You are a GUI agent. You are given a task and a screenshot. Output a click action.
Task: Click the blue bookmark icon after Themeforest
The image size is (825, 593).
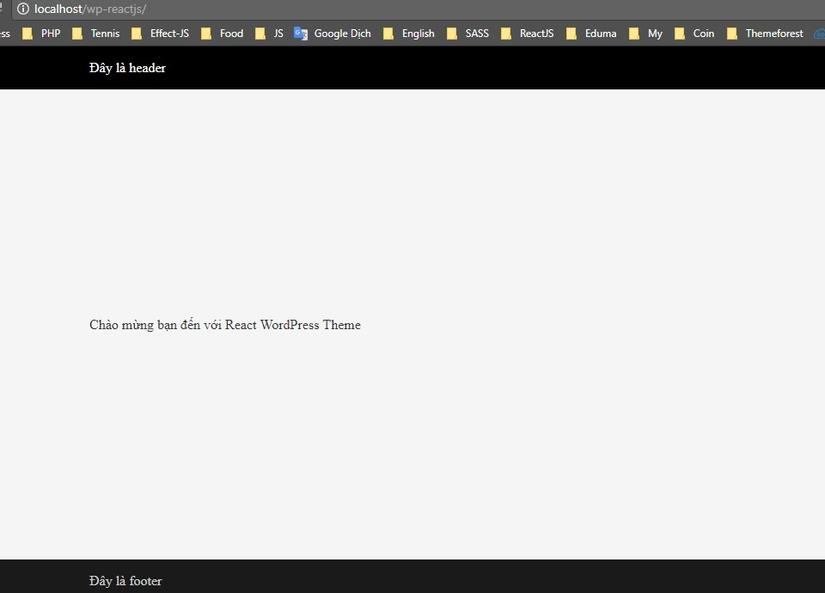pos(819,33)
